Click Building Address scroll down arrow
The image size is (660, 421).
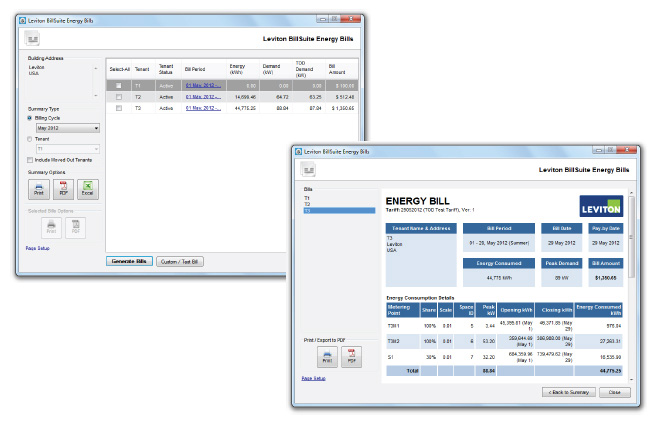click(x=96, y=96)
